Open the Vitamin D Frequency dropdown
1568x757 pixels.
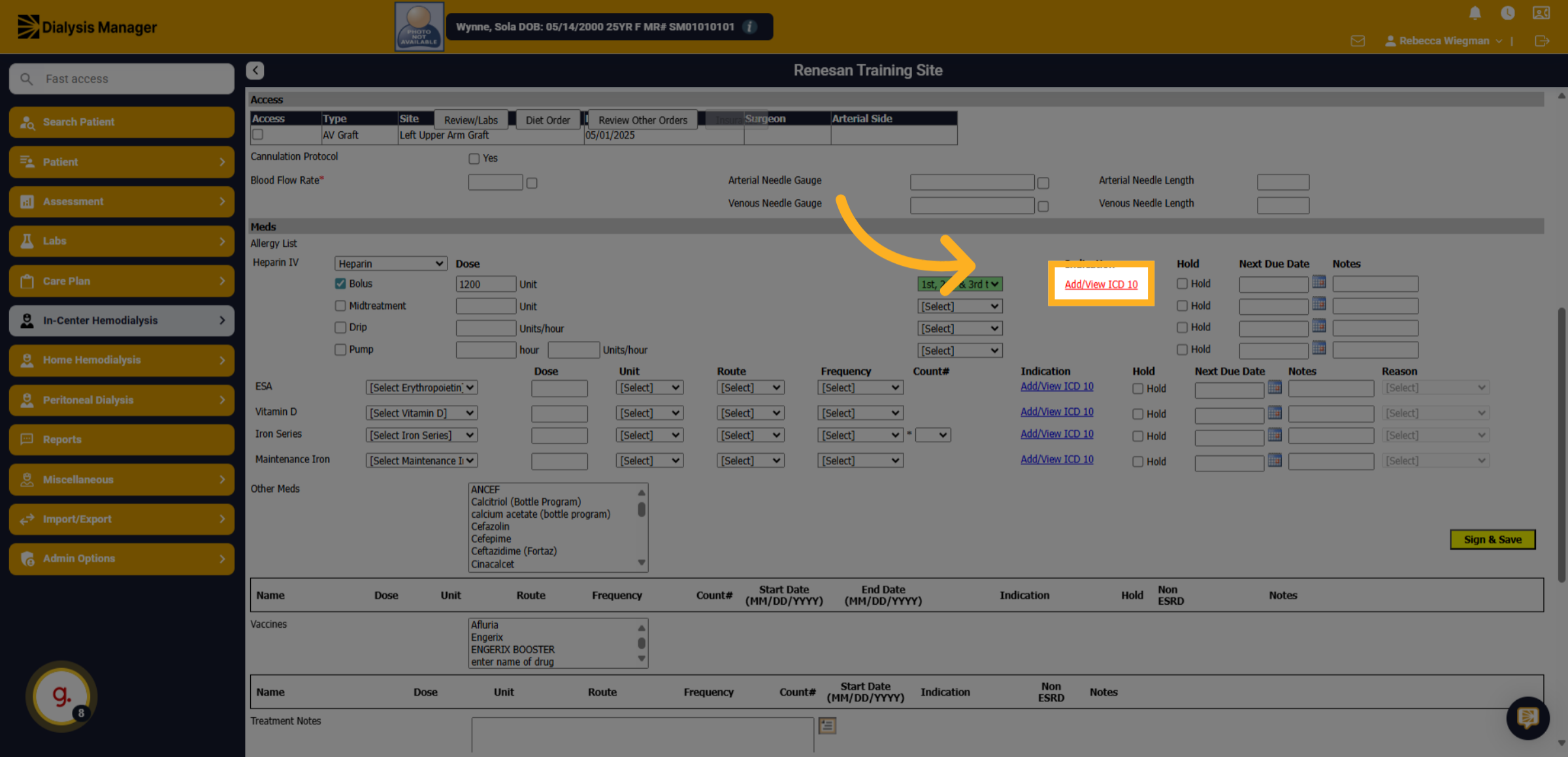click(860, 413)
